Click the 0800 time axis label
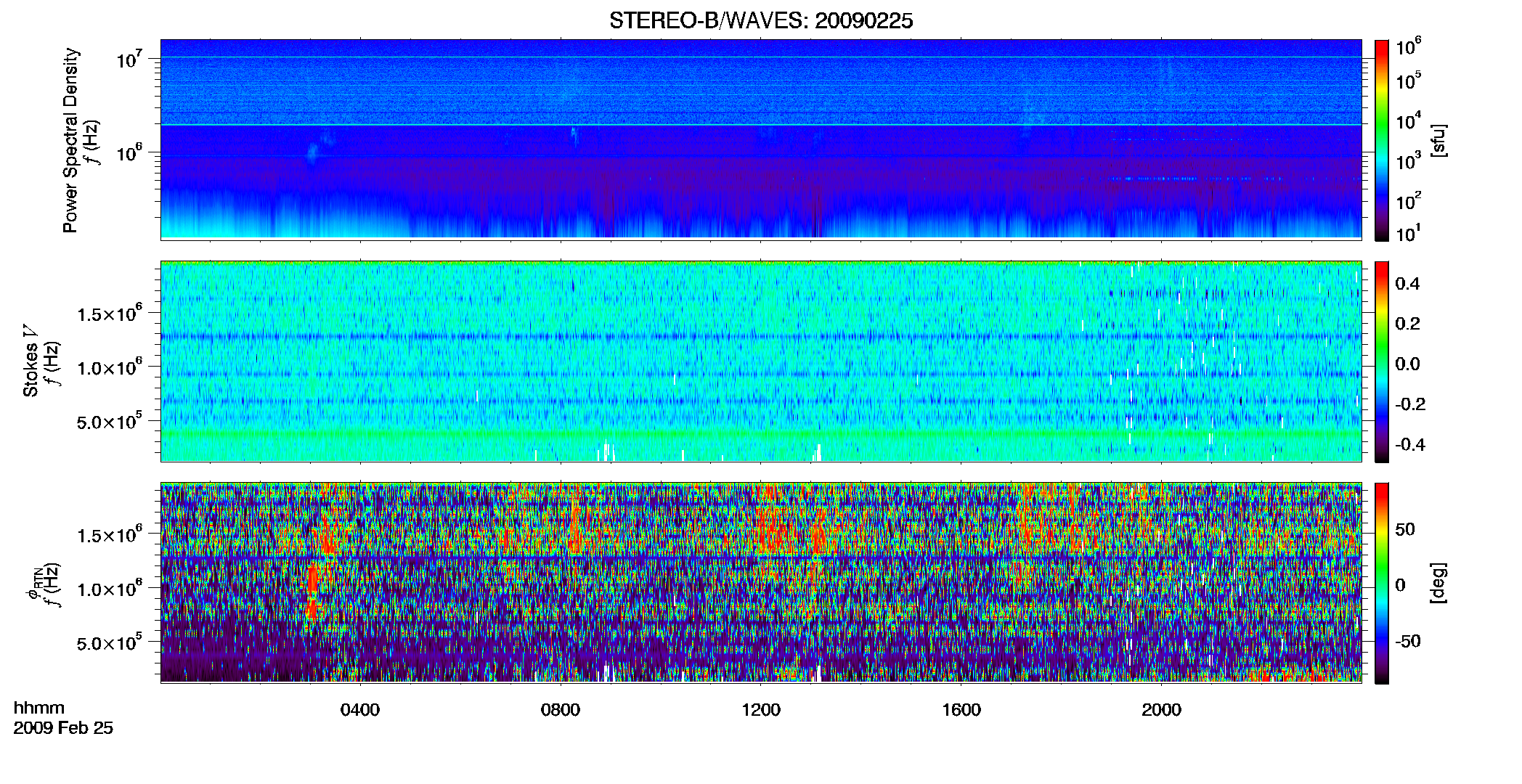This screenshot has height=784, width=1522. 561,710
